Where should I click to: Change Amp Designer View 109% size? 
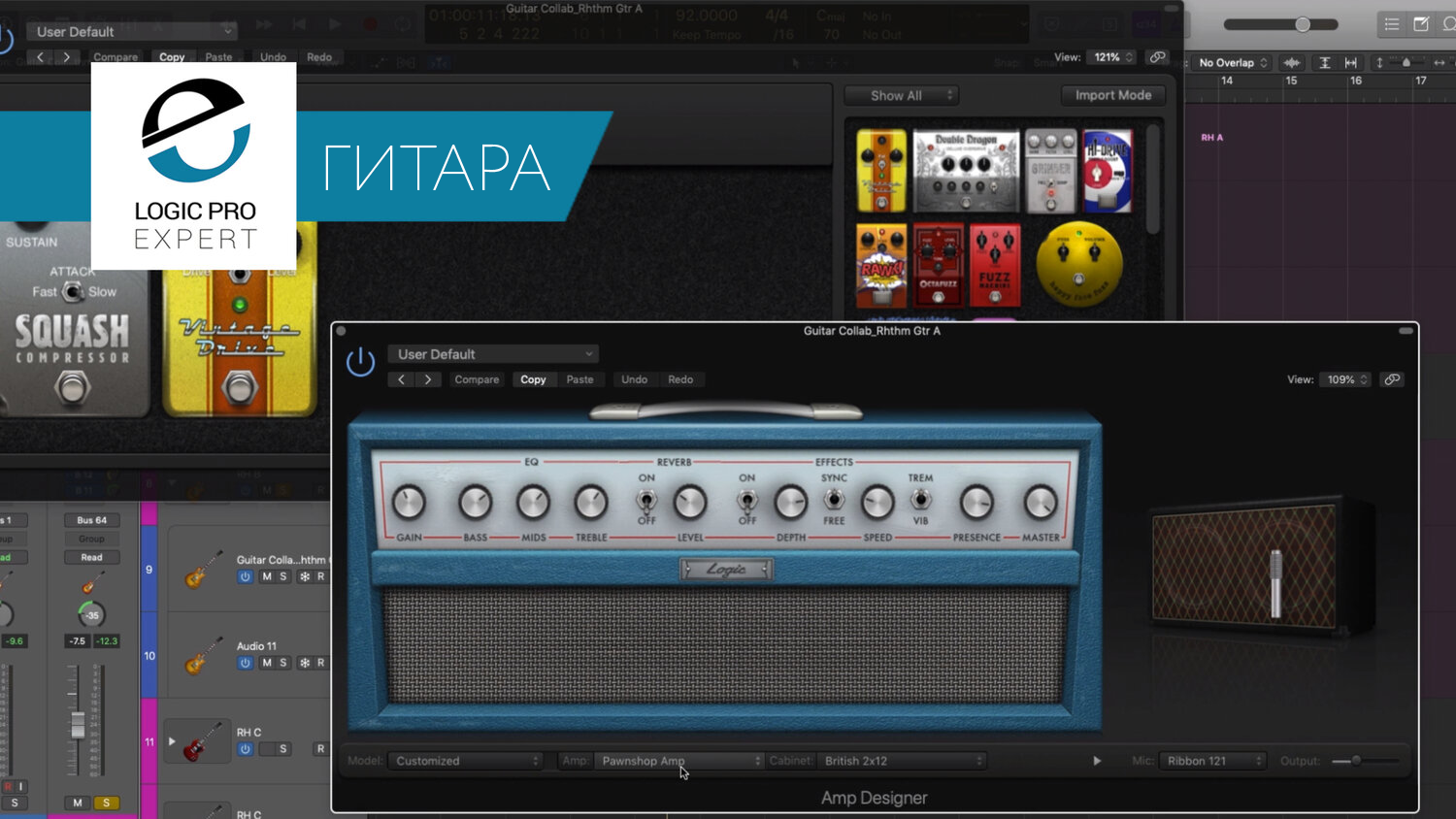tap(1345, 379)
